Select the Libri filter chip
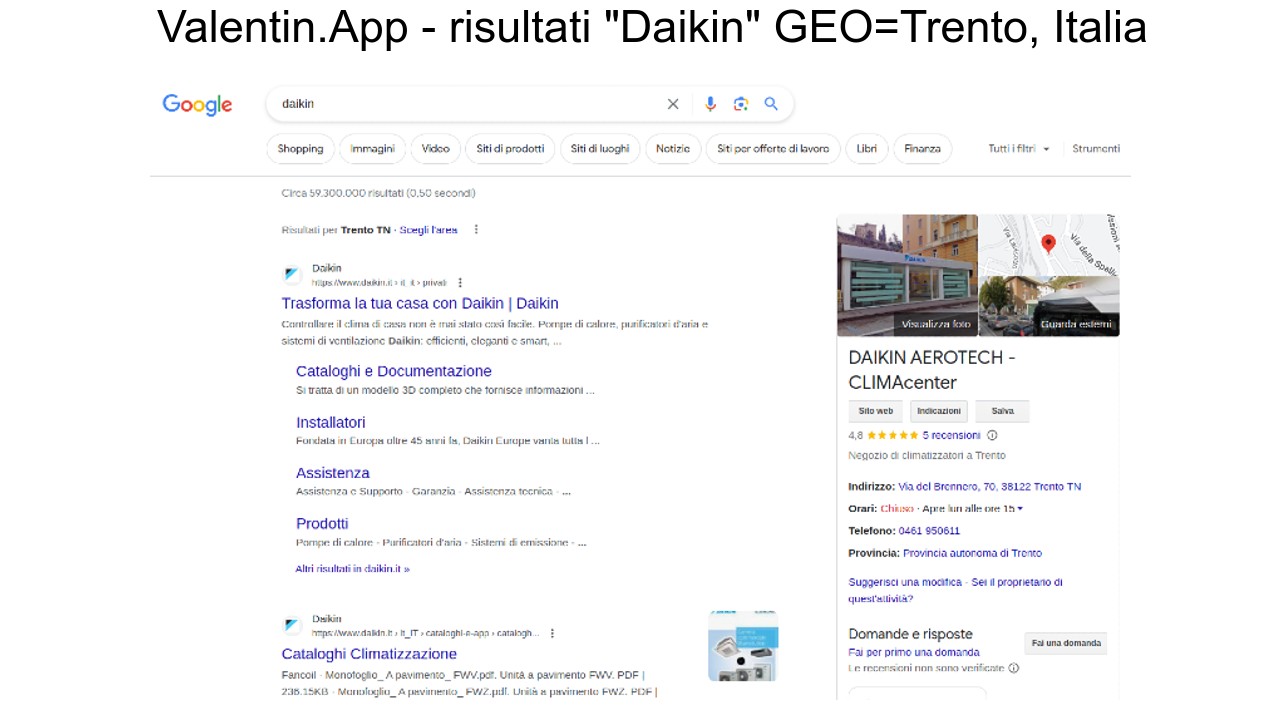This screenshot has width=1280, height=720. [x=867, y=149]
